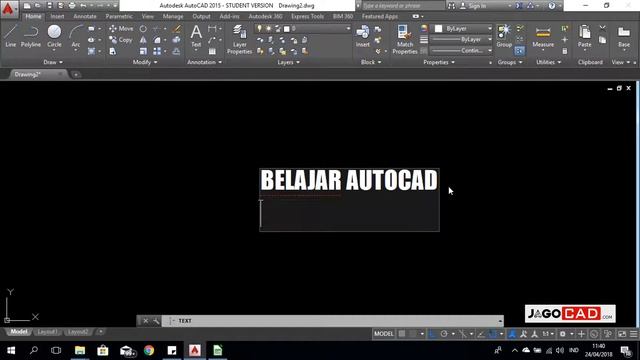640x360 pixels.
Task: Expand the Utilities panel
Action: point(549,62)
